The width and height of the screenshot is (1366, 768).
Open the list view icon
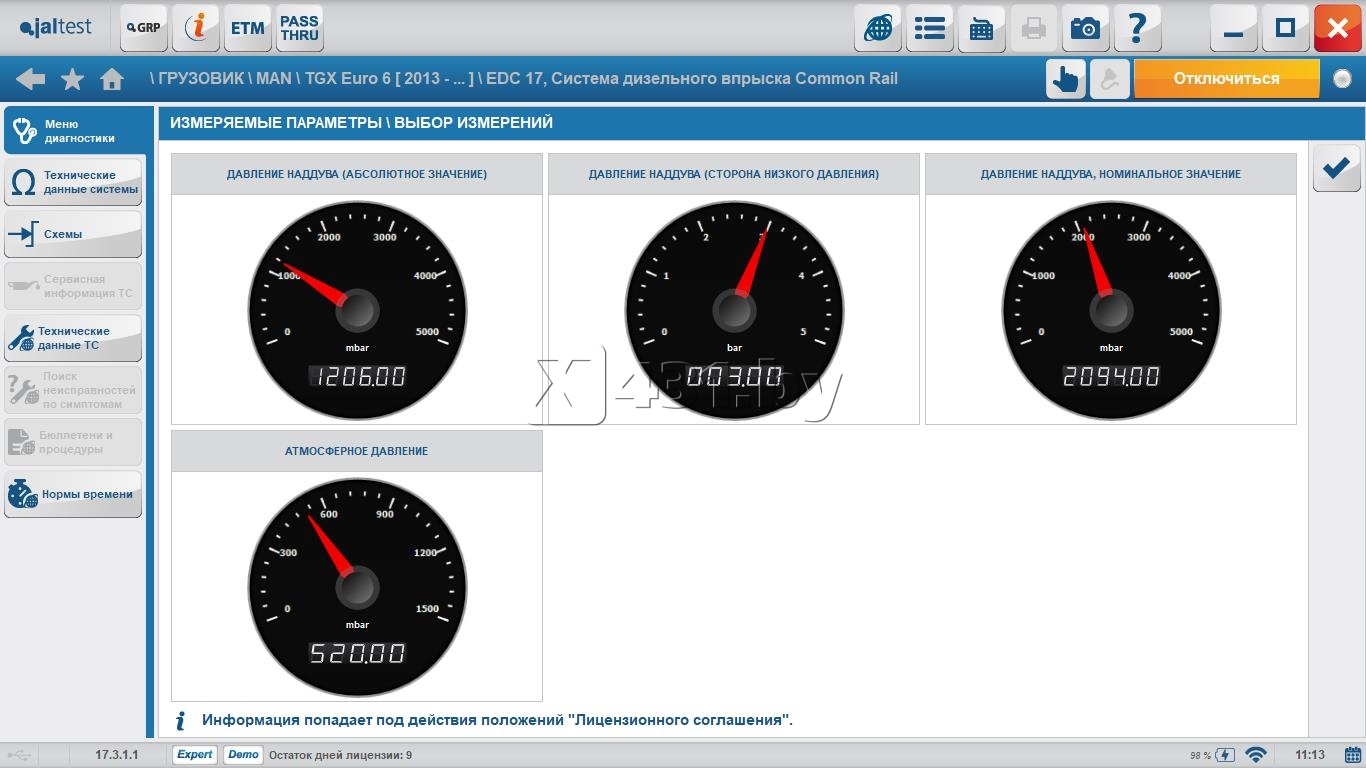(930, 28)
